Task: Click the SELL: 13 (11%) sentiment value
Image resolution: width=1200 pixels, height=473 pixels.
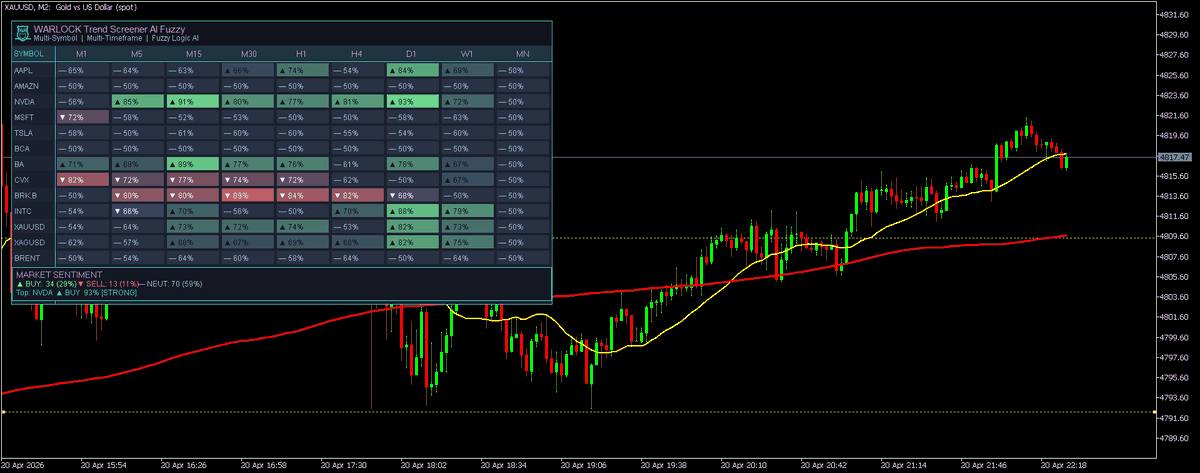Action: pyautogui.click(x=110, y=284)
